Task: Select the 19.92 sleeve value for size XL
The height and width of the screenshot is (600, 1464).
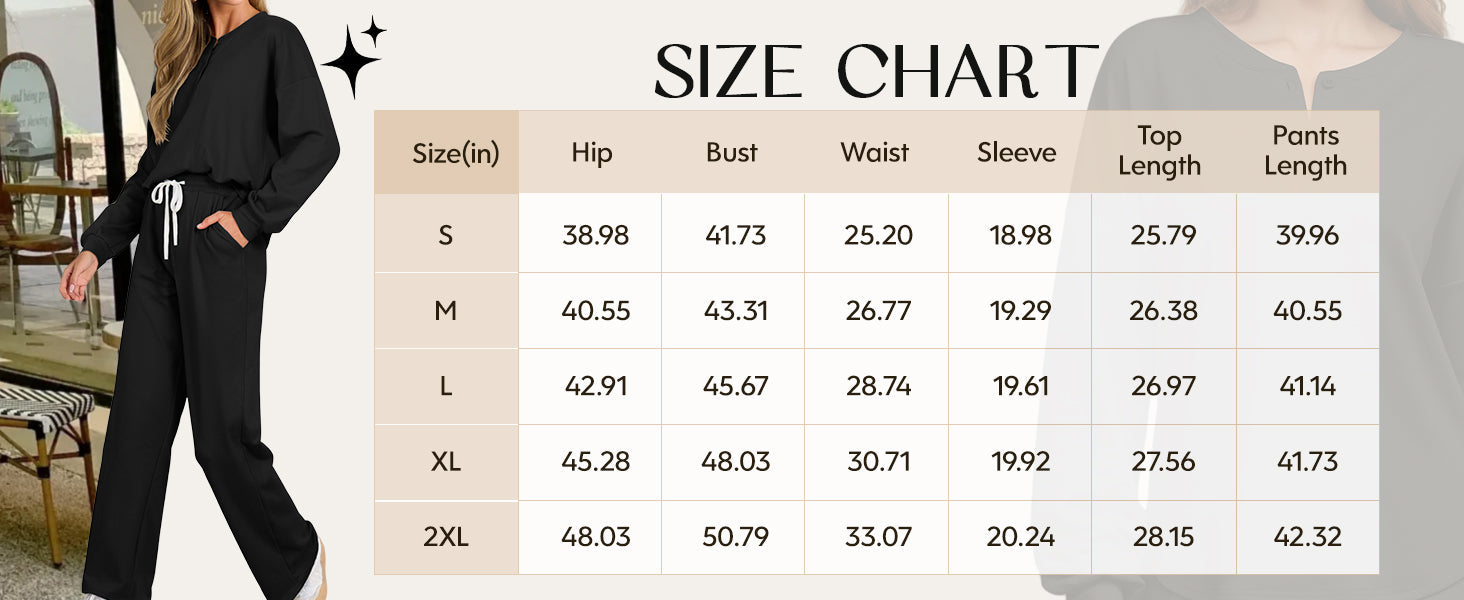Action: (x=1020, y=462)
